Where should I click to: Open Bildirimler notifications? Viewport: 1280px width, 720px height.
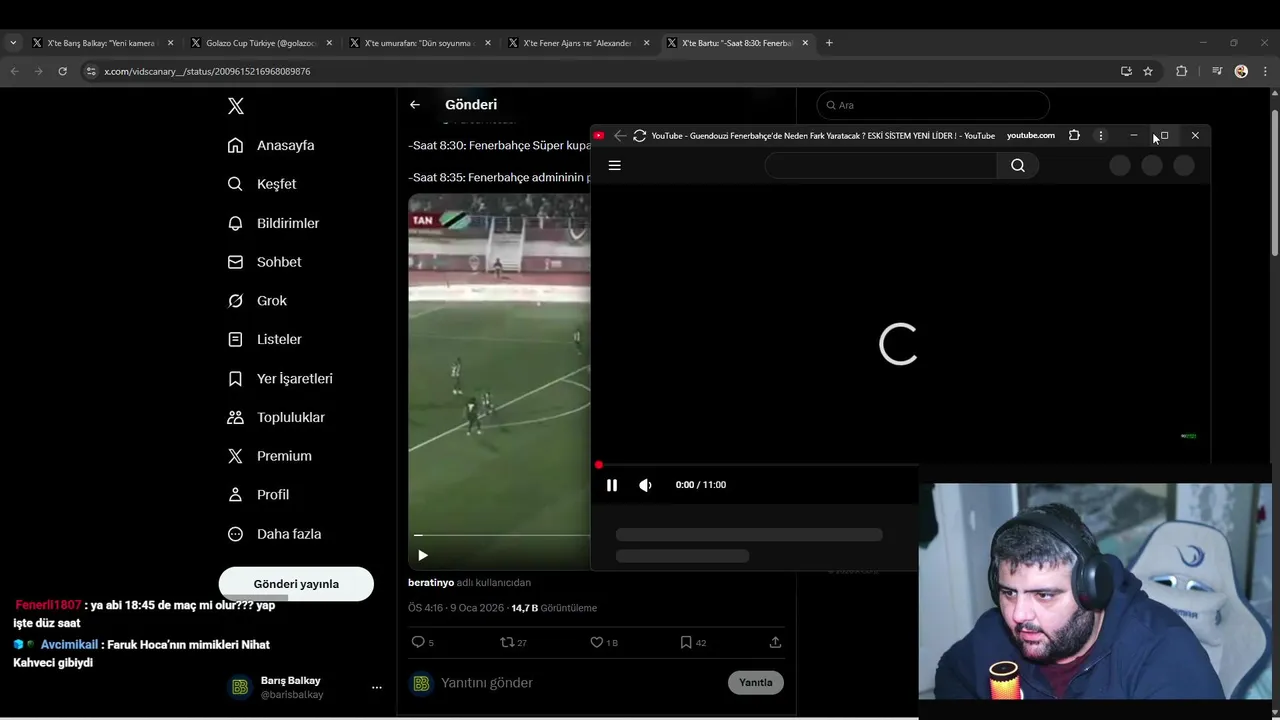[273, 223]
